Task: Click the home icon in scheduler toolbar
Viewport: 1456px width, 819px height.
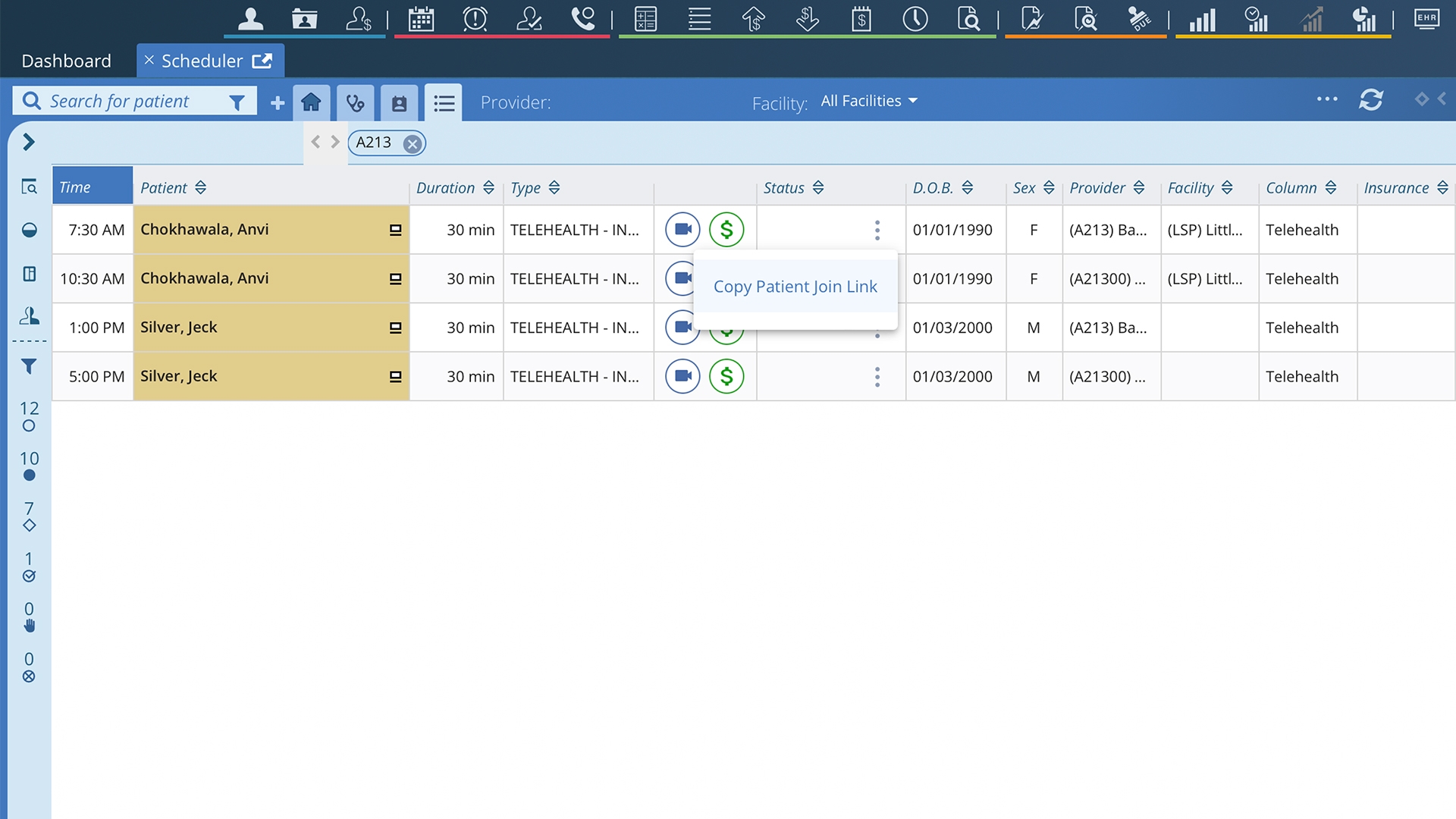Action: click(x=311, y=102)
